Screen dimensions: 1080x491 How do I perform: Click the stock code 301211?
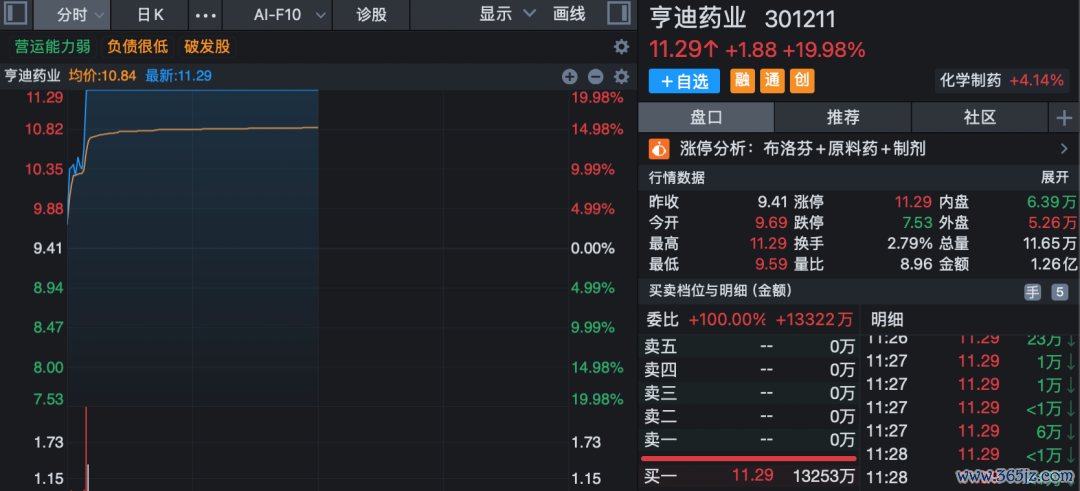coord(800,19)
